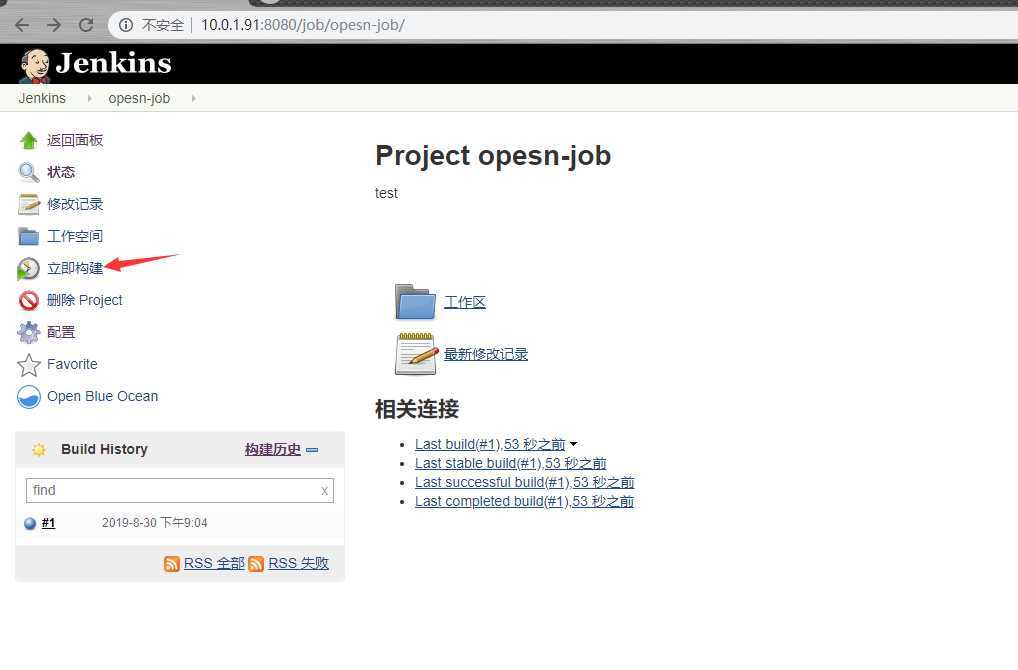Open RSS 全部 feed link
This screenshot has height=670, width=1018.
coord(214,564)
